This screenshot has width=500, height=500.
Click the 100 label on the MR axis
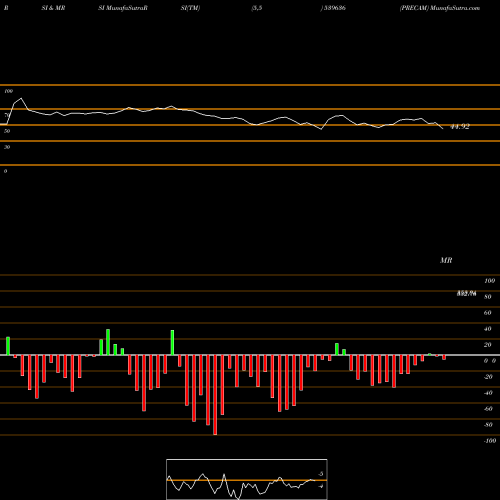490,281
